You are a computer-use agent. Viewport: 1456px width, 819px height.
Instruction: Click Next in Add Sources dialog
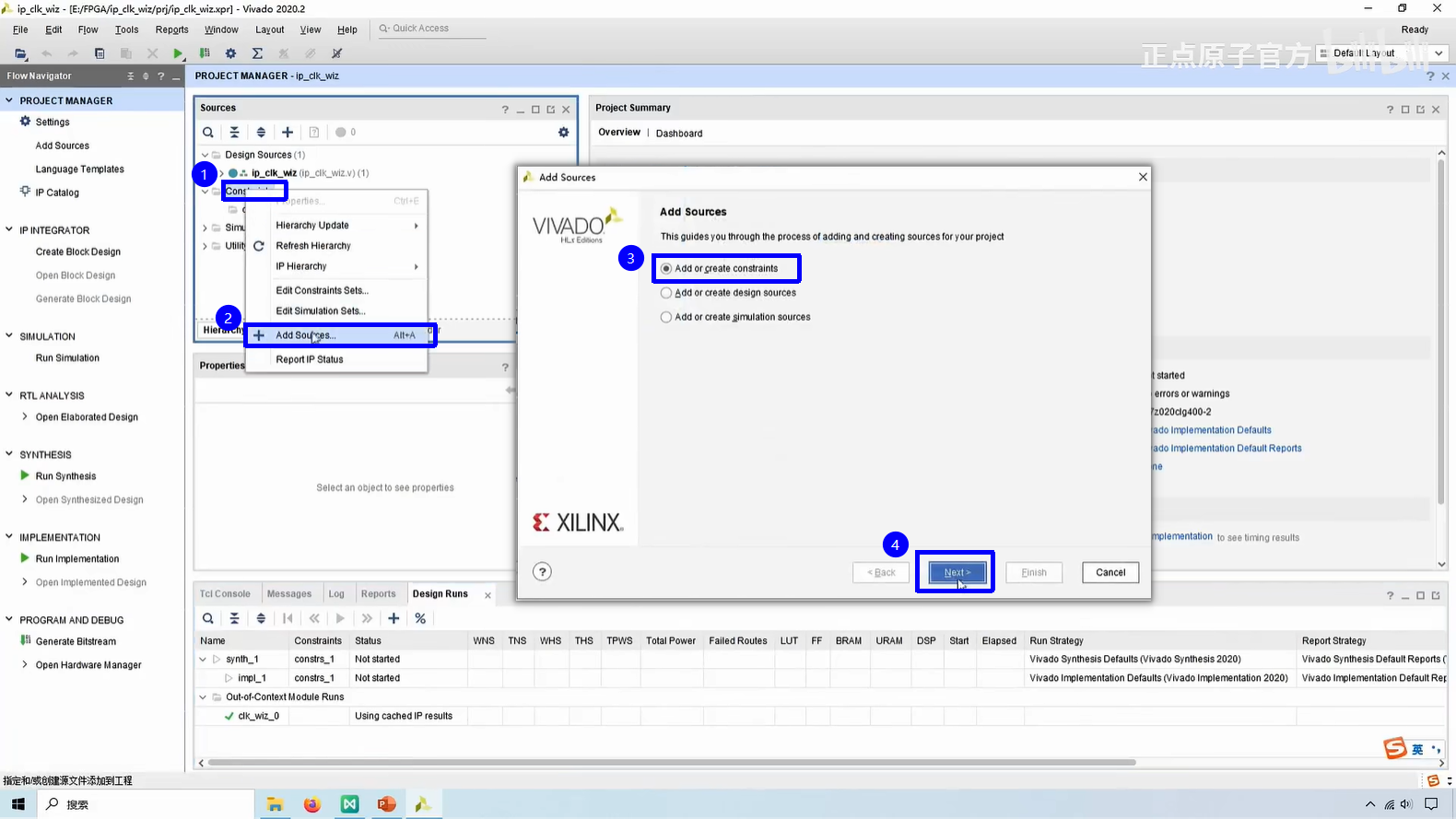957,572
